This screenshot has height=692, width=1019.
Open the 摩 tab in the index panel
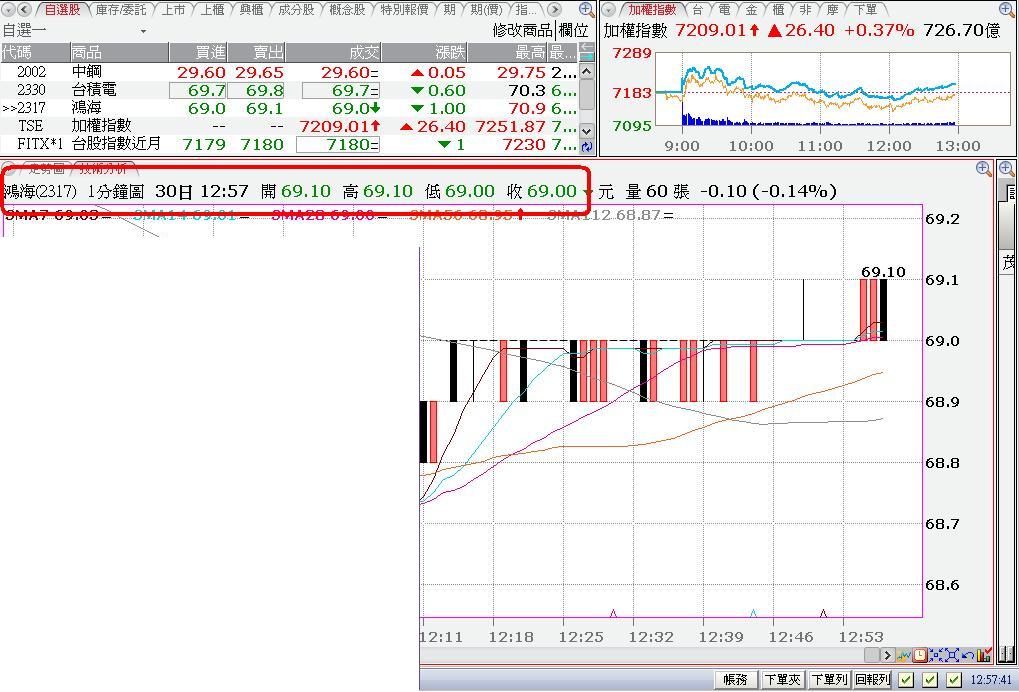point(832,9)
